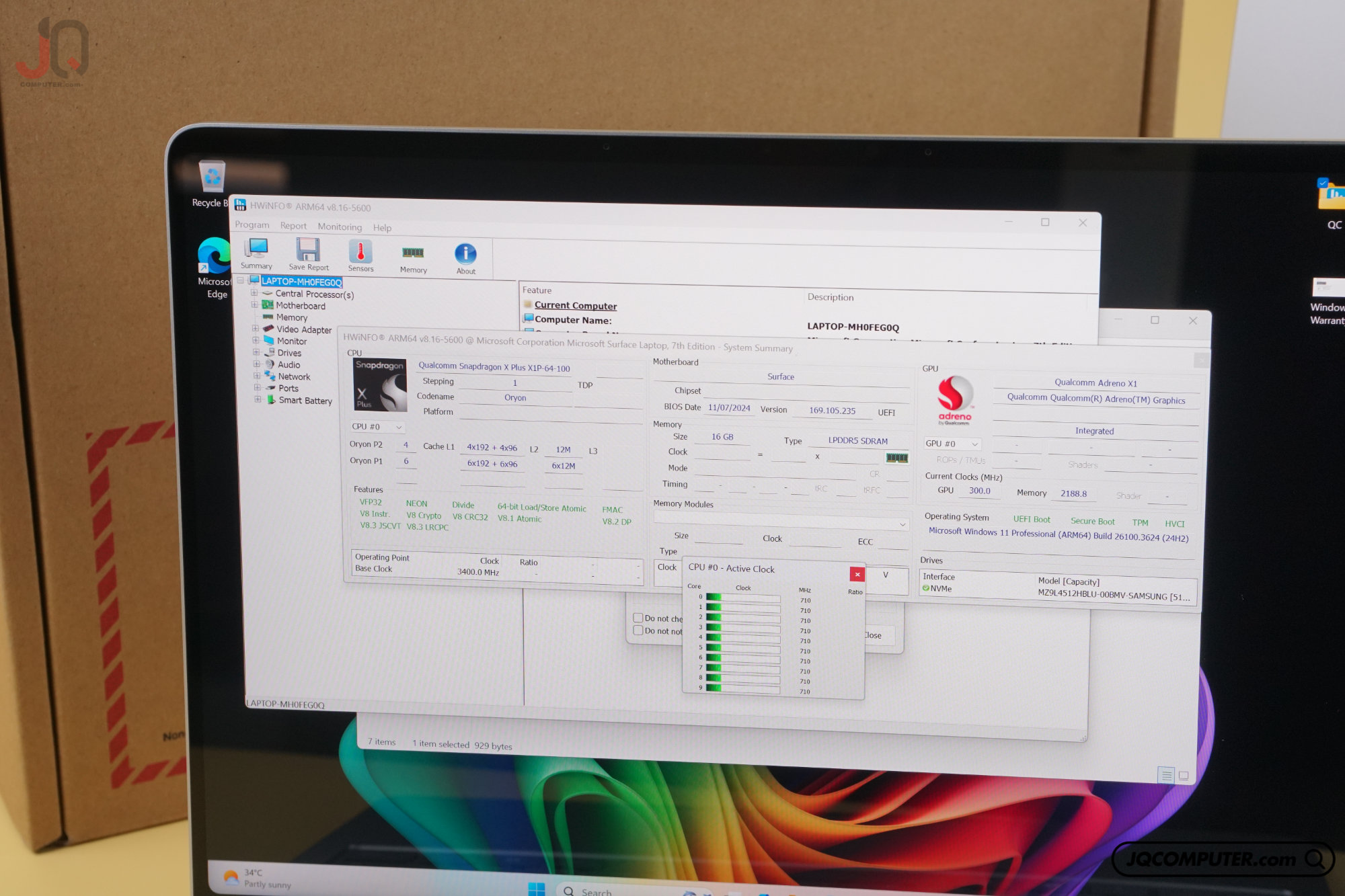Image resolution: width=1345 pixels, height=896 pixels.
Task: Open the Sensors thermometer icon
Action: pyautogui.click(x=360, y=256)
